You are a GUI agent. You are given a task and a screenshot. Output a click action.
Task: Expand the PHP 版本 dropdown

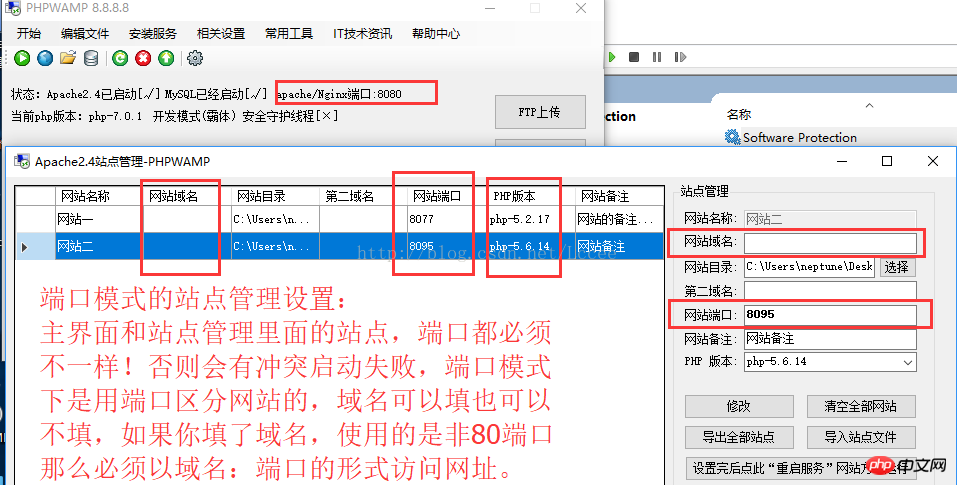[908, 362]
